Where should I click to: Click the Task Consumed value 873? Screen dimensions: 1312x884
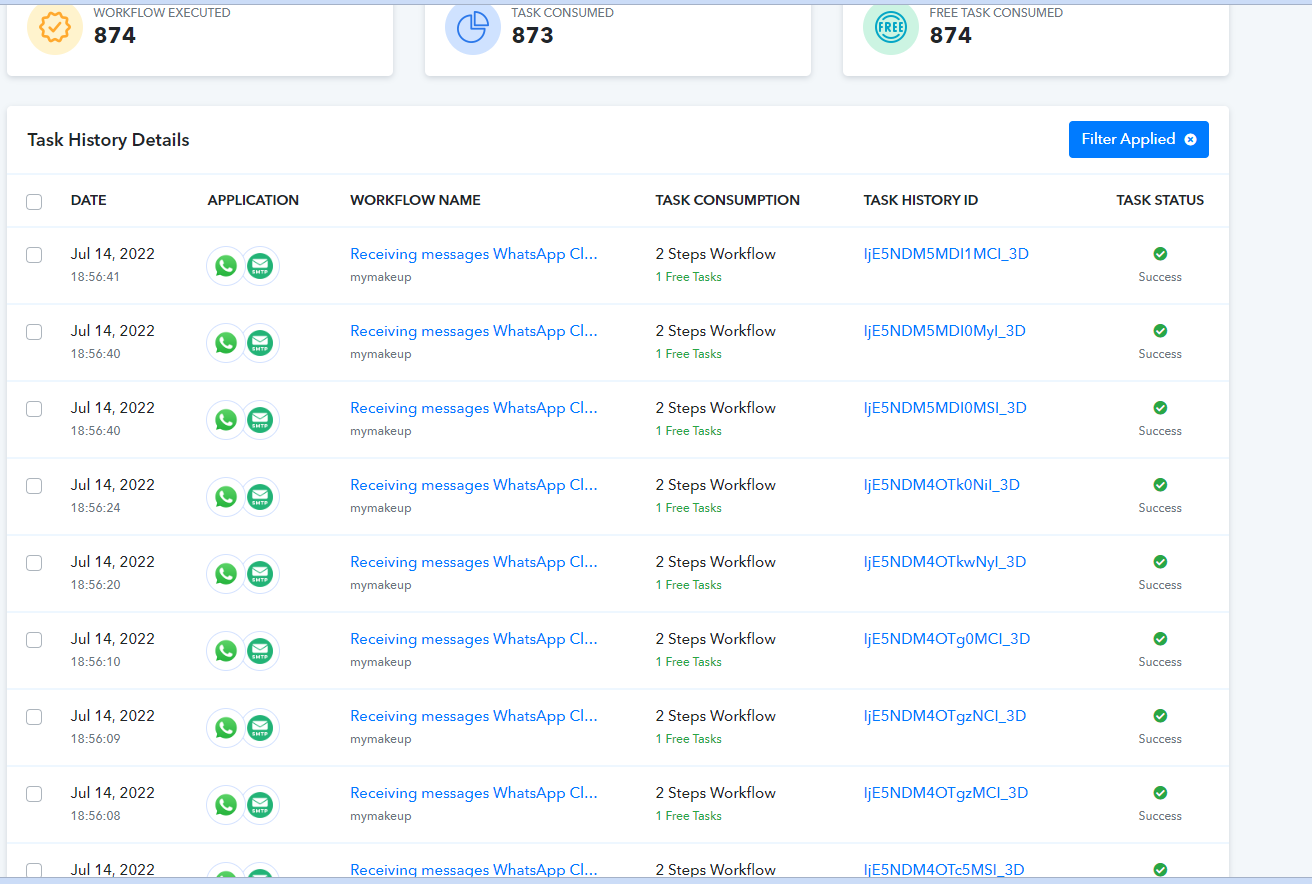[x=533, y=35]
